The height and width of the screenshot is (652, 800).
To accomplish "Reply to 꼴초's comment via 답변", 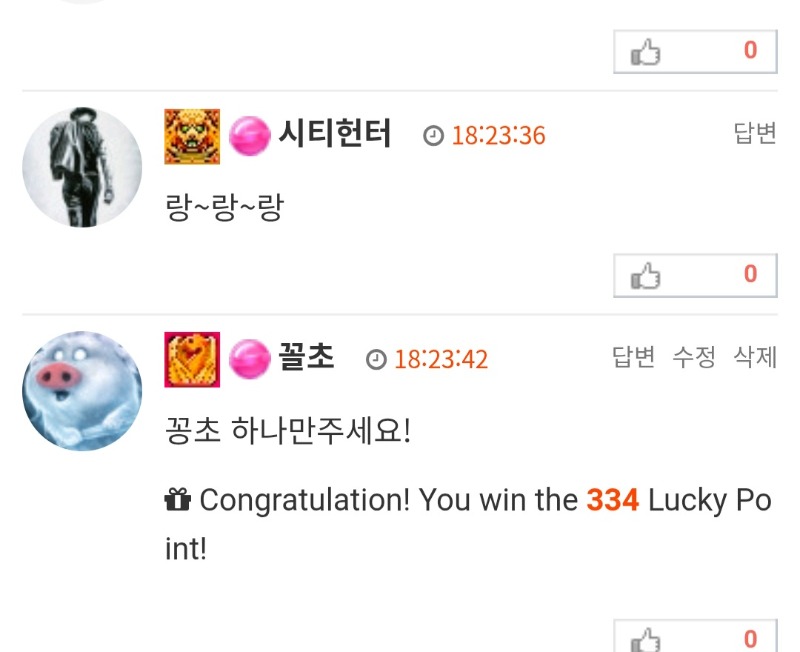I will pos(633,357).
